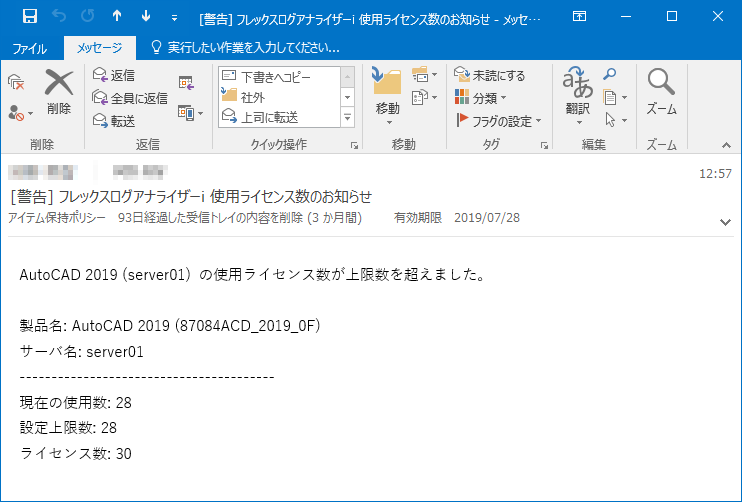Open the ファイル tab
The image size is (742, 502).
(30, 48)
